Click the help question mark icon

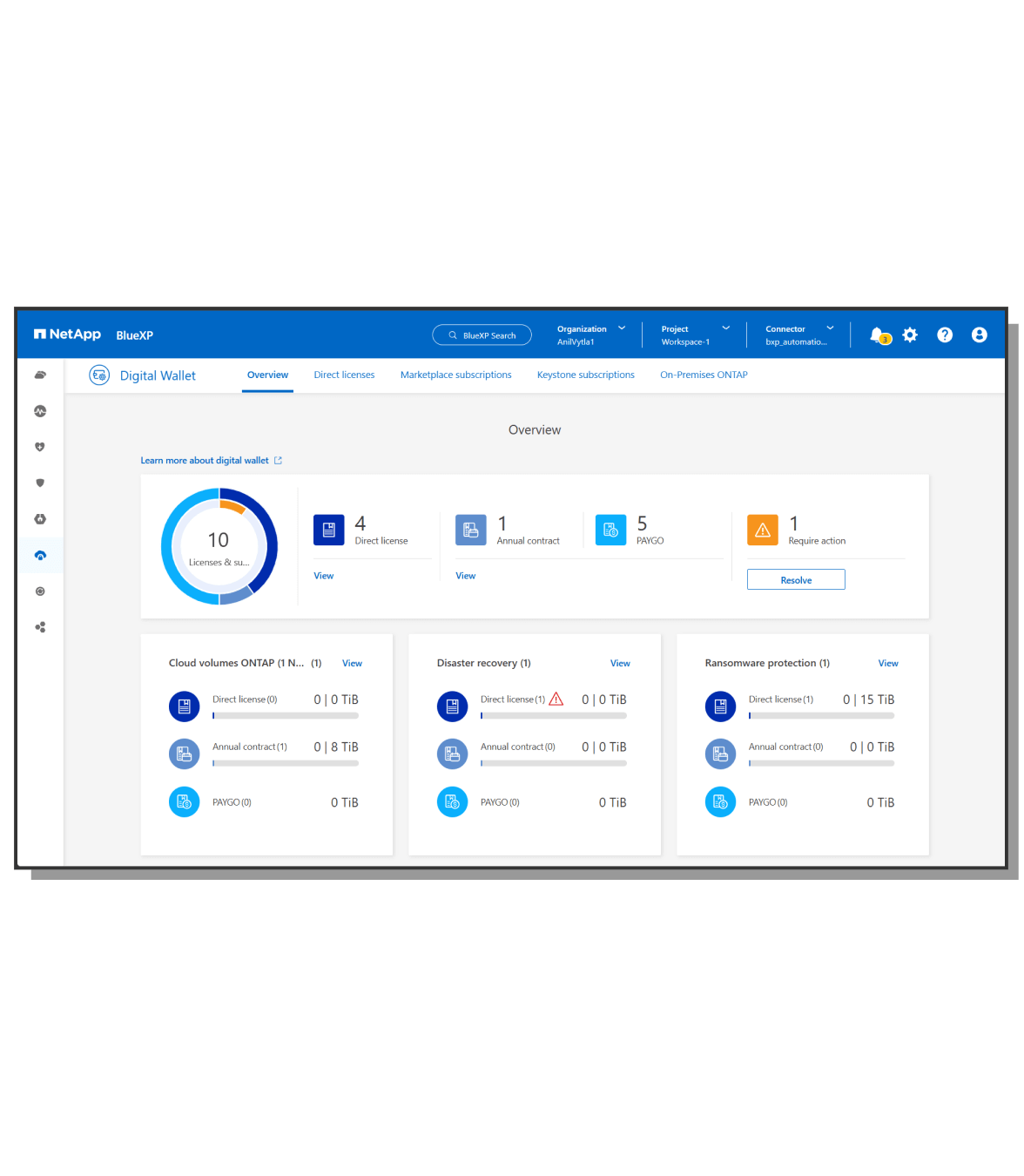pos(945,335)
